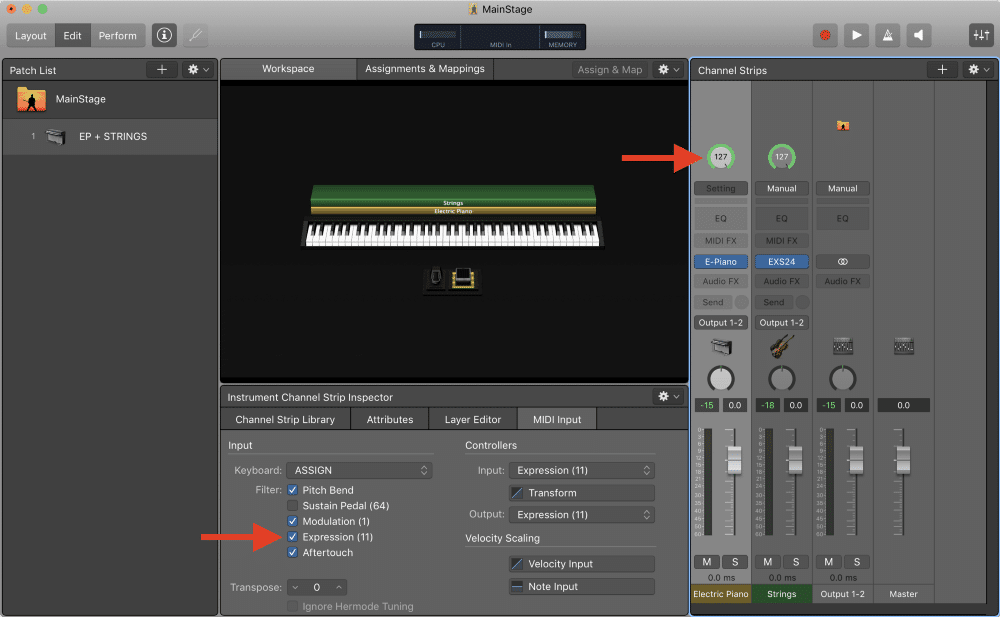Open Channel Strips gear menu
The image size is (1000, 617).
978,70
